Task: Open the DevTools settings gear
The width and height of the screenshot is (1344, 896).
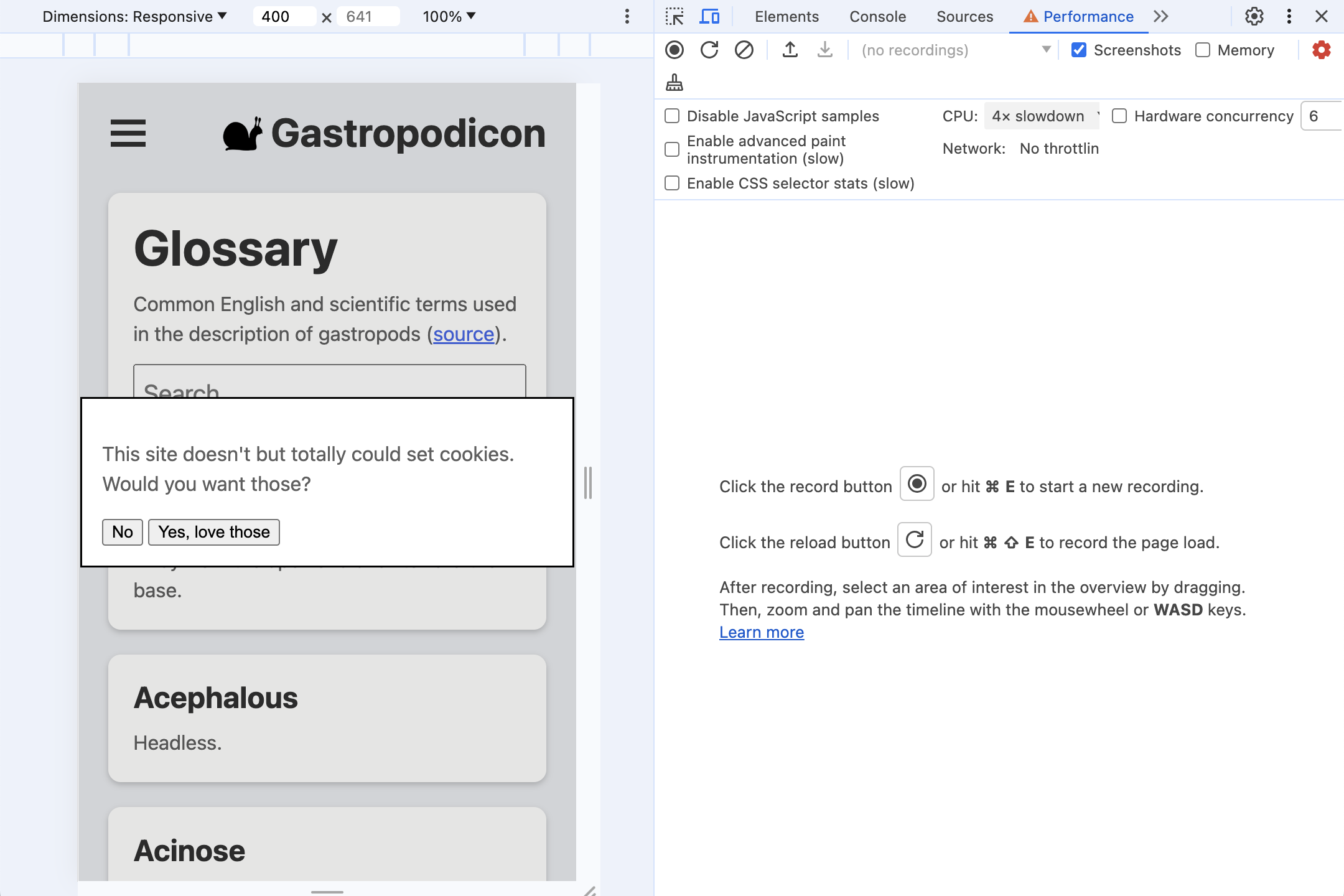Action: (x=1253, y=16)
